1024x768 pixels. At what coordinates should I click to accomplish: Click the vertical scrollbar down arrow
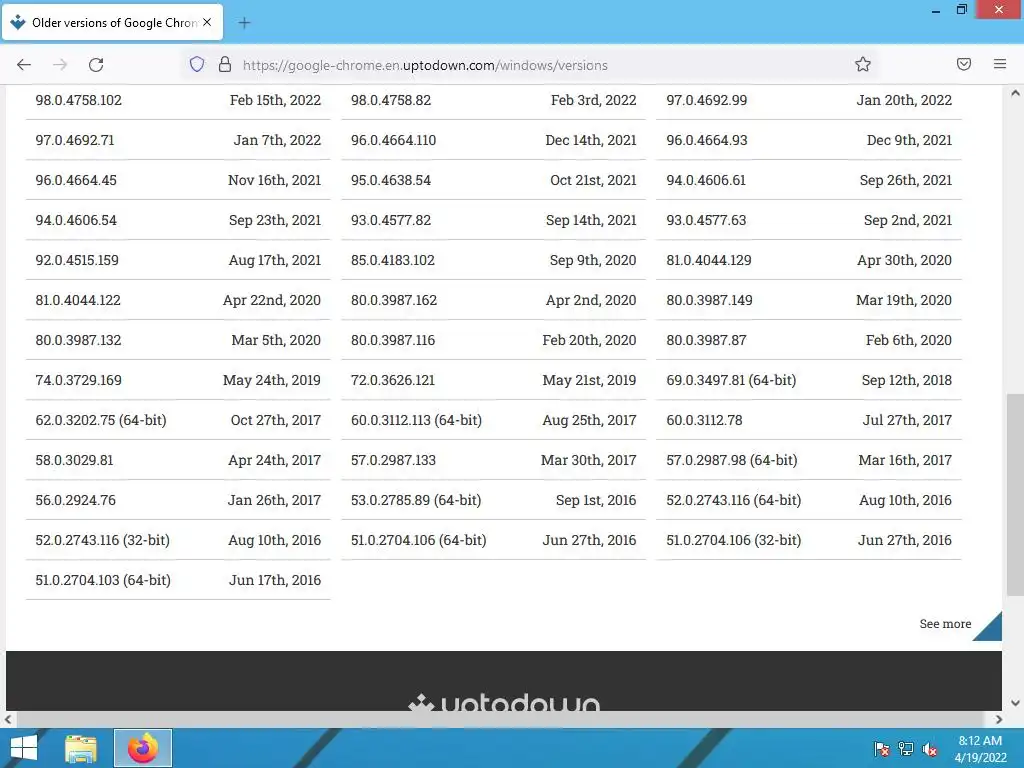click(x=1015, y=703)
